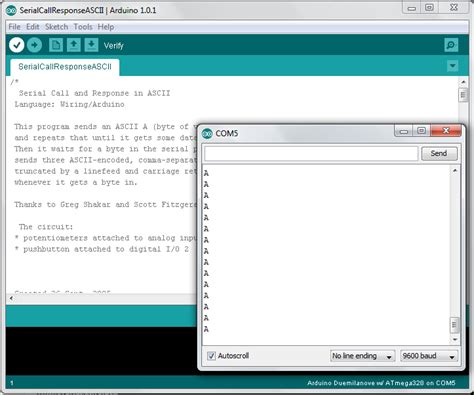The width and height of the screenshot is (474, 395).
Task: Click code editor vertical scrollbar thumb
Action: point(463,95)
